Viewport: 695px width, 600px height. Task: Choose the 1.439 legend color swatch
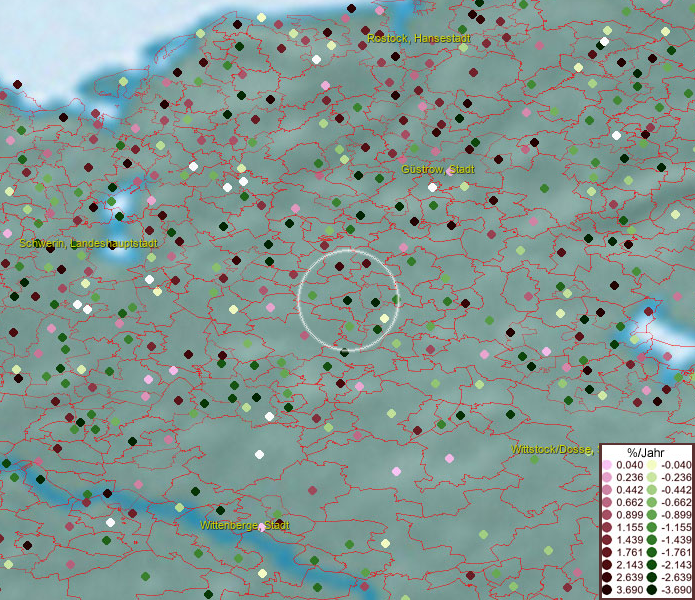point(607,540)
